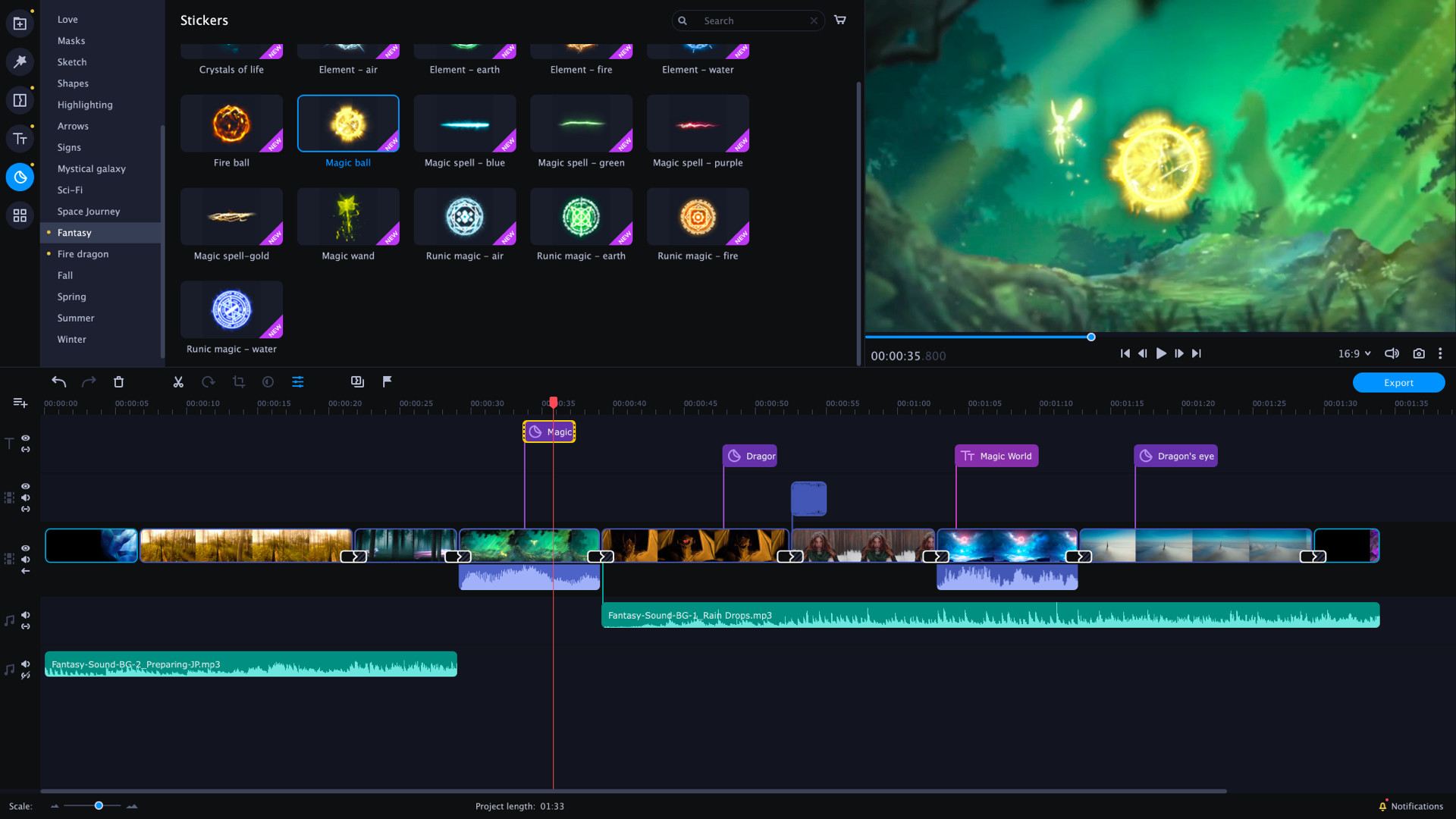The image size is (1456, 819).
Task: Hide the main video track with the eye toggle
Action: (25, 548)
